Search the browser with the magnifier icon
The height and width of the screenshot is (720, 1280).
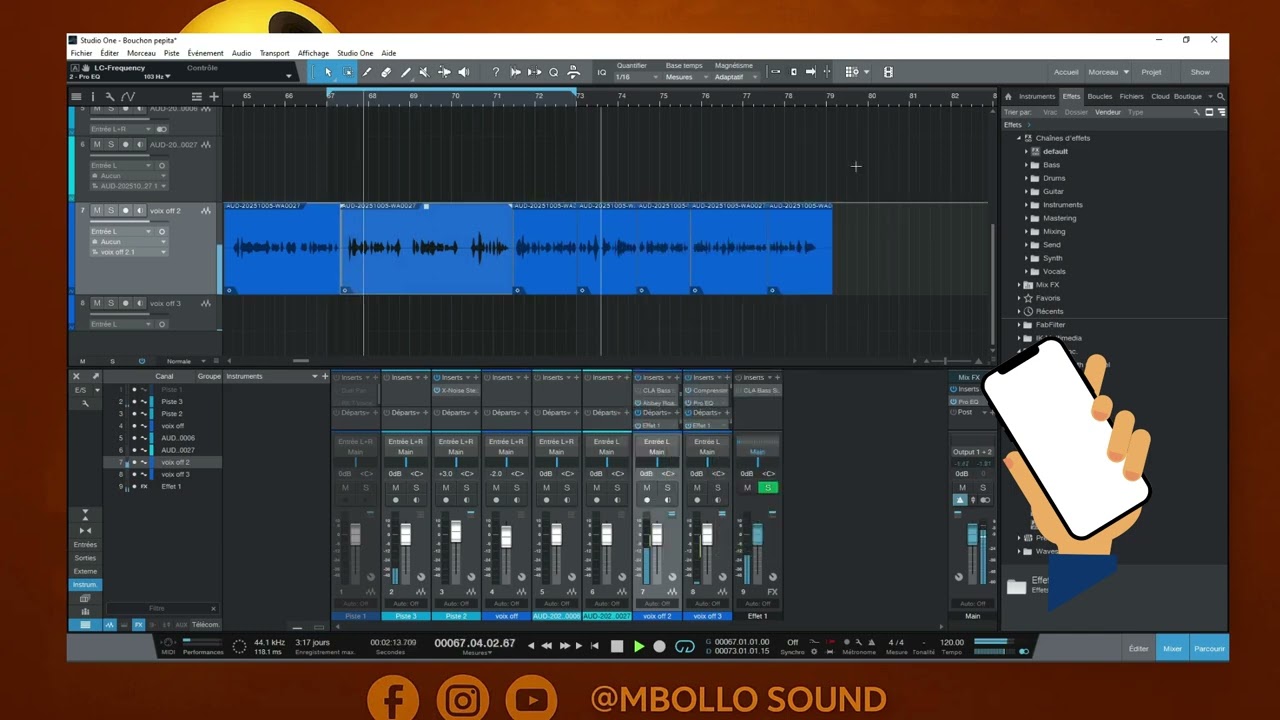[x=1220, y=97]
